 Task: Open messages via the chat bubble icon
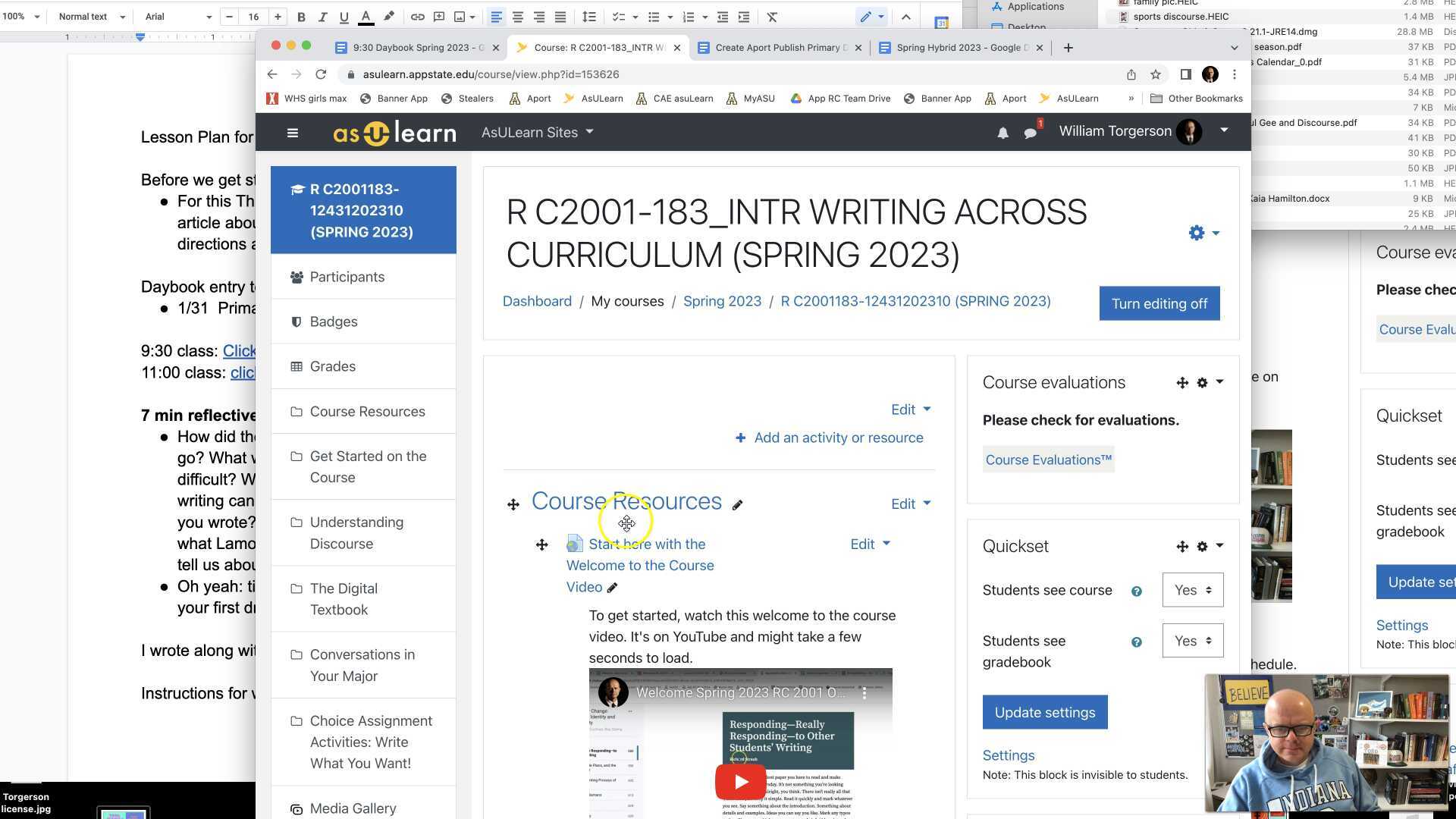(x=1031, y=133)
